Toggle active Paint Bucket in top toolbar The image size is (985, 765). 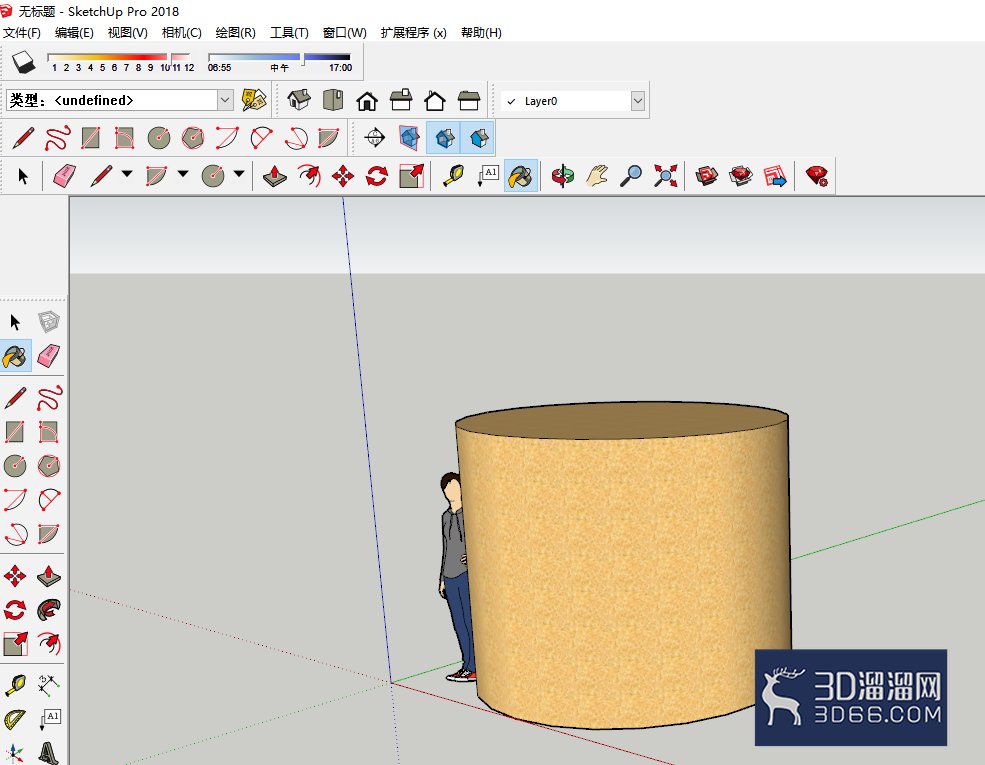click(x=521, y=176)
